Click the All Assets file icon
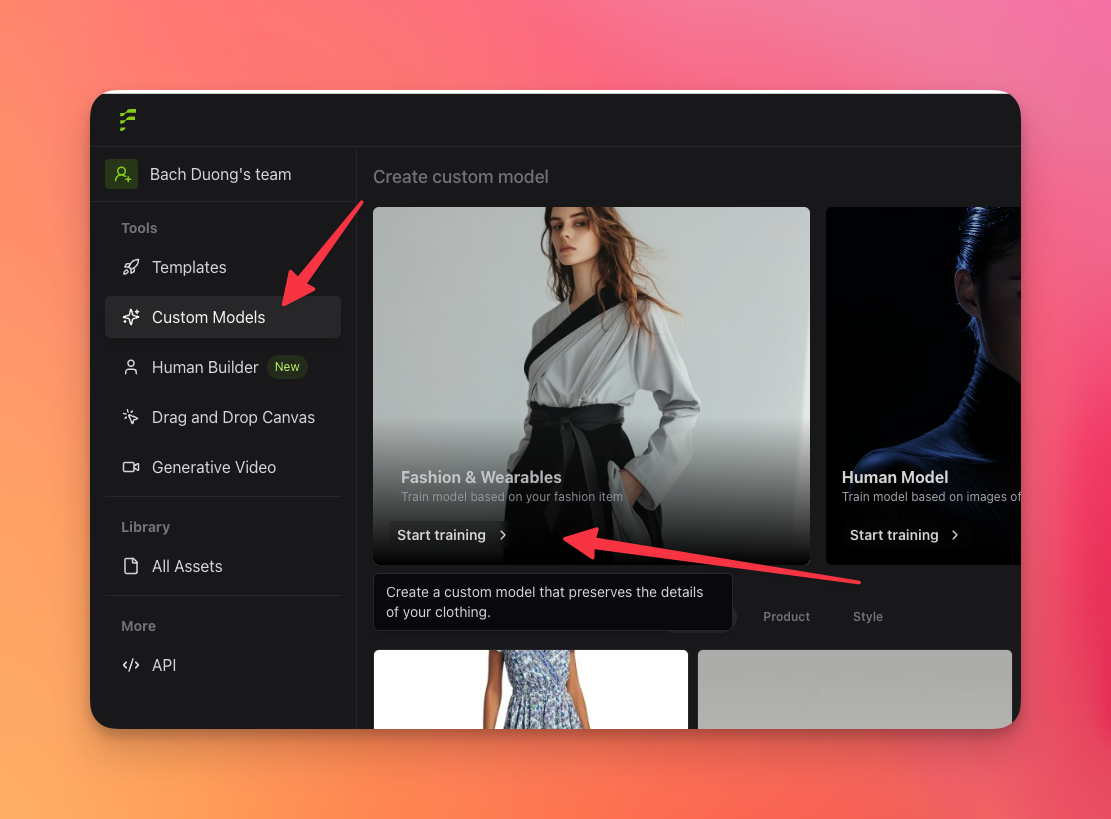Image resolution: width=1111 pixels, height=819 pixels. coord(131,566)
